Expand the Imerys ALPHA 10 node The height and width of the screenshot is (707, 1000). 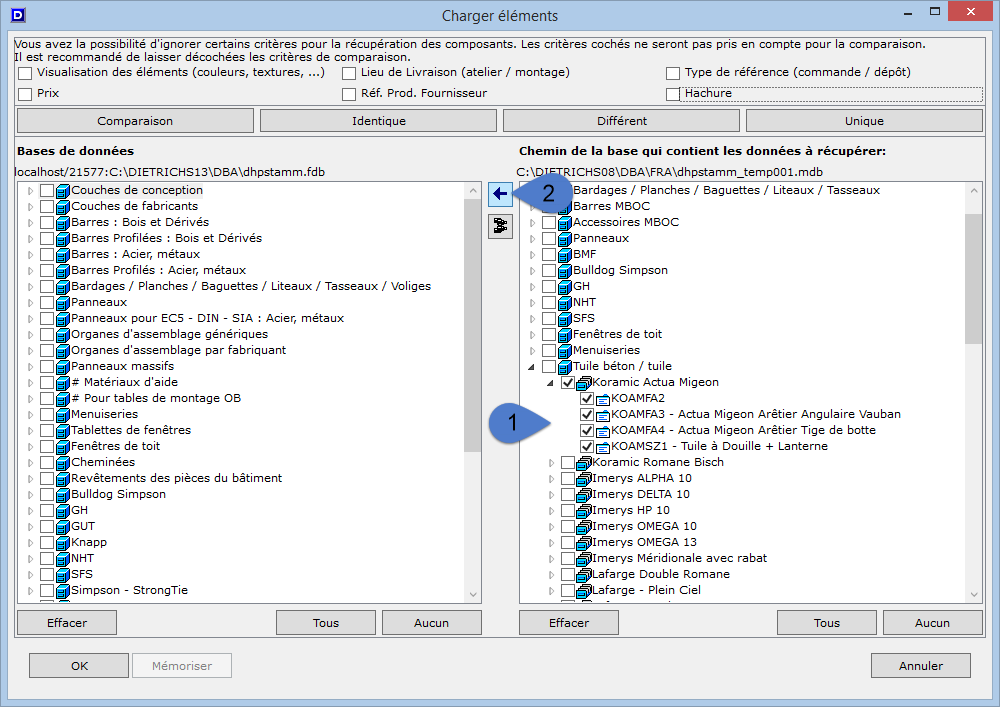550,478
